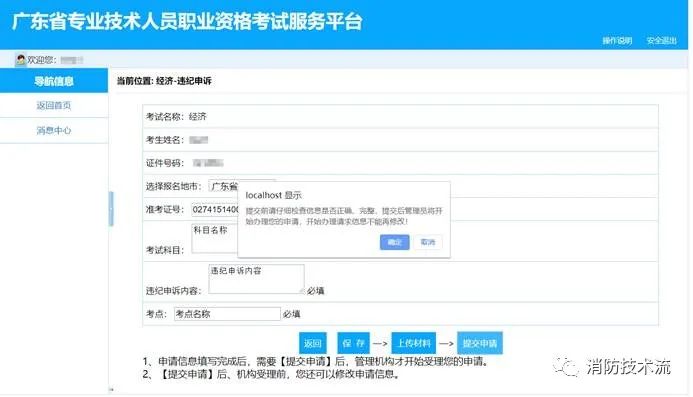The height and width of the screenshot is (397, 693).
Task: Click the 违纪申诉内容 text area
Action: (256, 279)
